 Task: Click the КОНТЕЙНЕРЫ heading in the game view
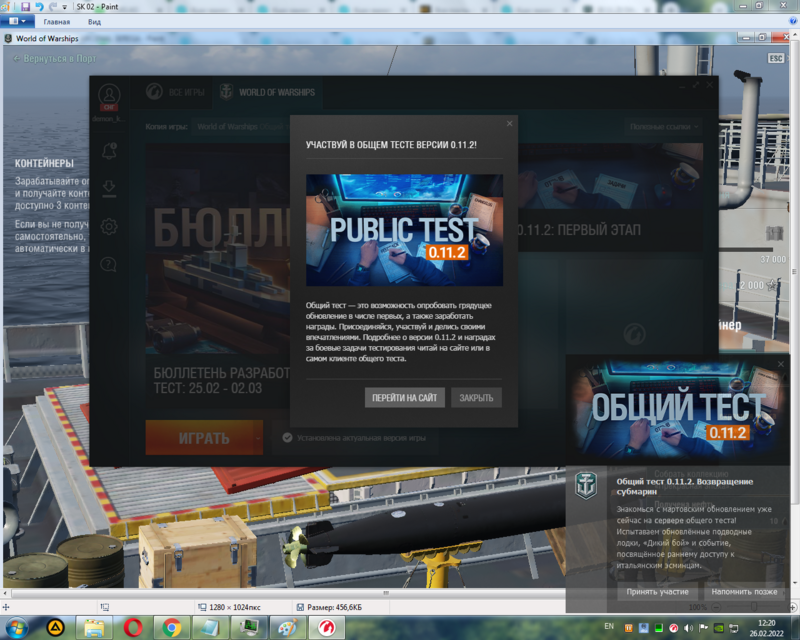pos(44,163)
